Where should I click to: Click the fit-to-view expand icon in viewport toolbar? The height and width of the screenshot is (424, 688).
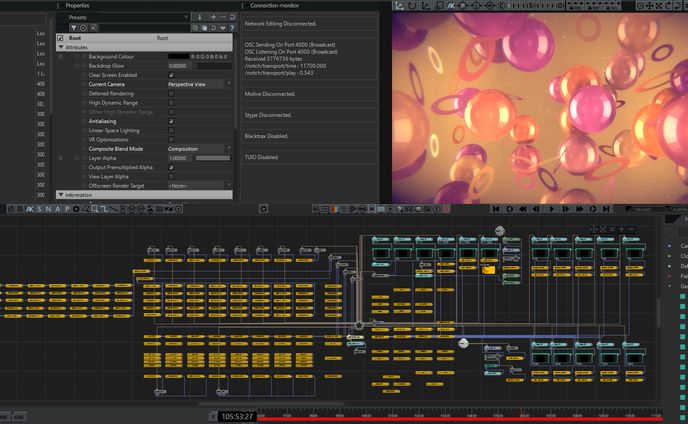[x=659, y=6]
